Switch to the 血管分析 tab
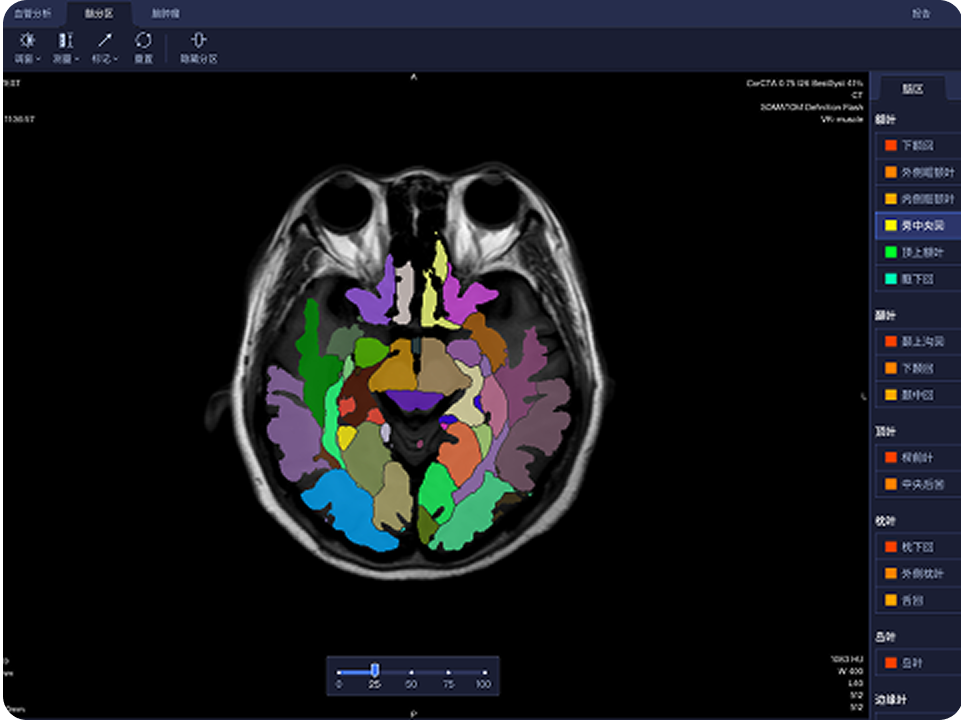961x720 pixels. click(32, 13)
